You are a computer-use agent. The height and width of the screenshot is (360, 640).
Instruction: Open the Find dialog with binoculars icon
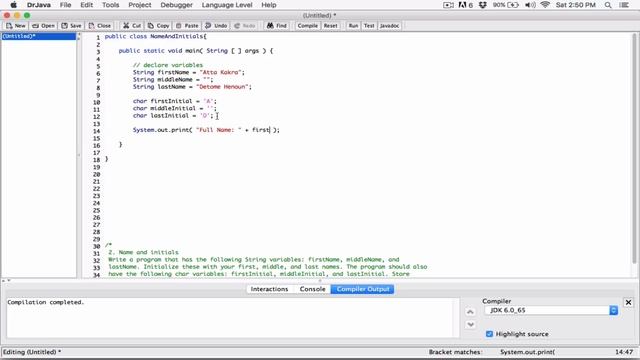pos(277,26)
